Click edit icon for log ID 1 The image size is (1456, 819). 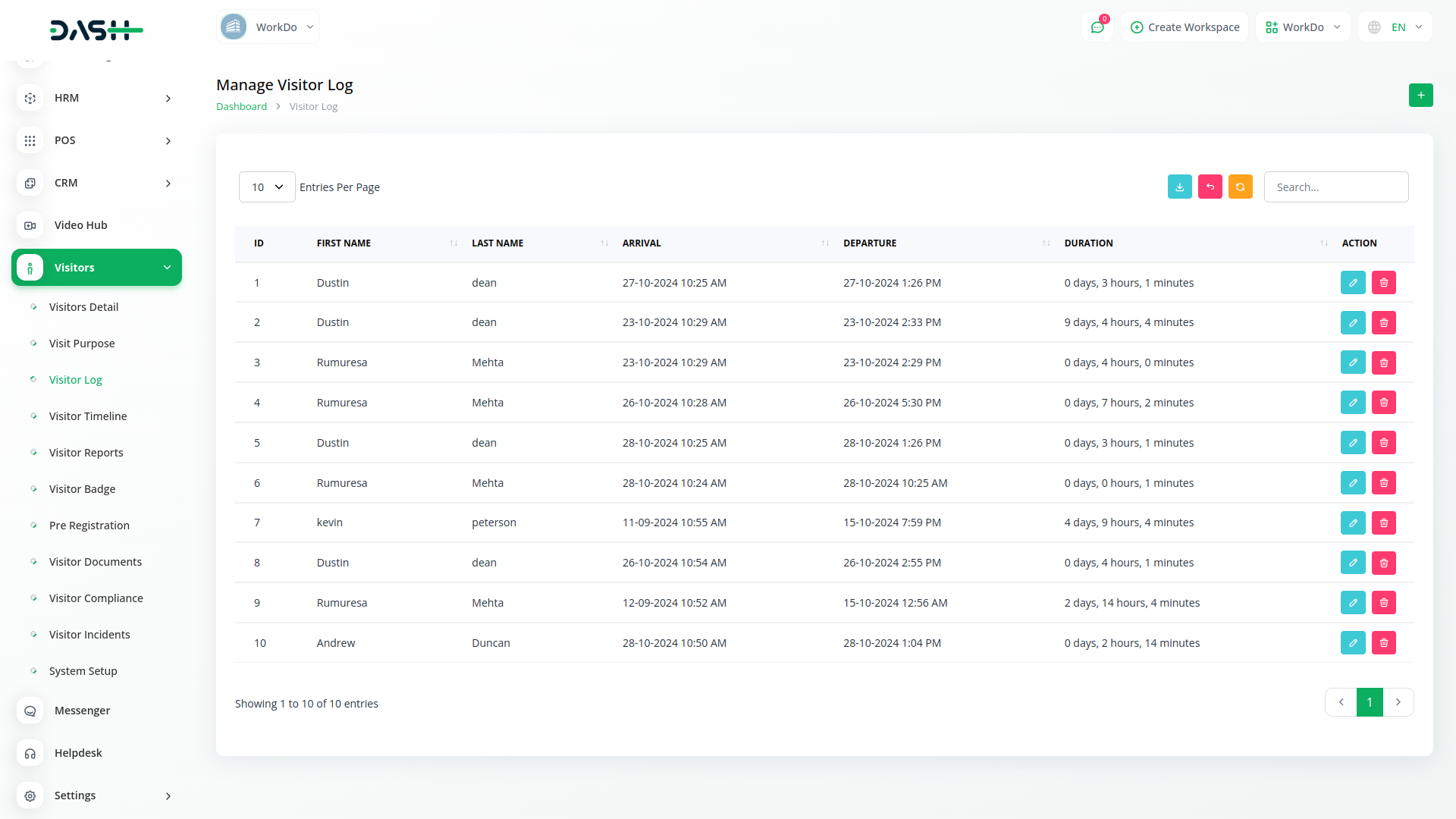pos(1352,283)
